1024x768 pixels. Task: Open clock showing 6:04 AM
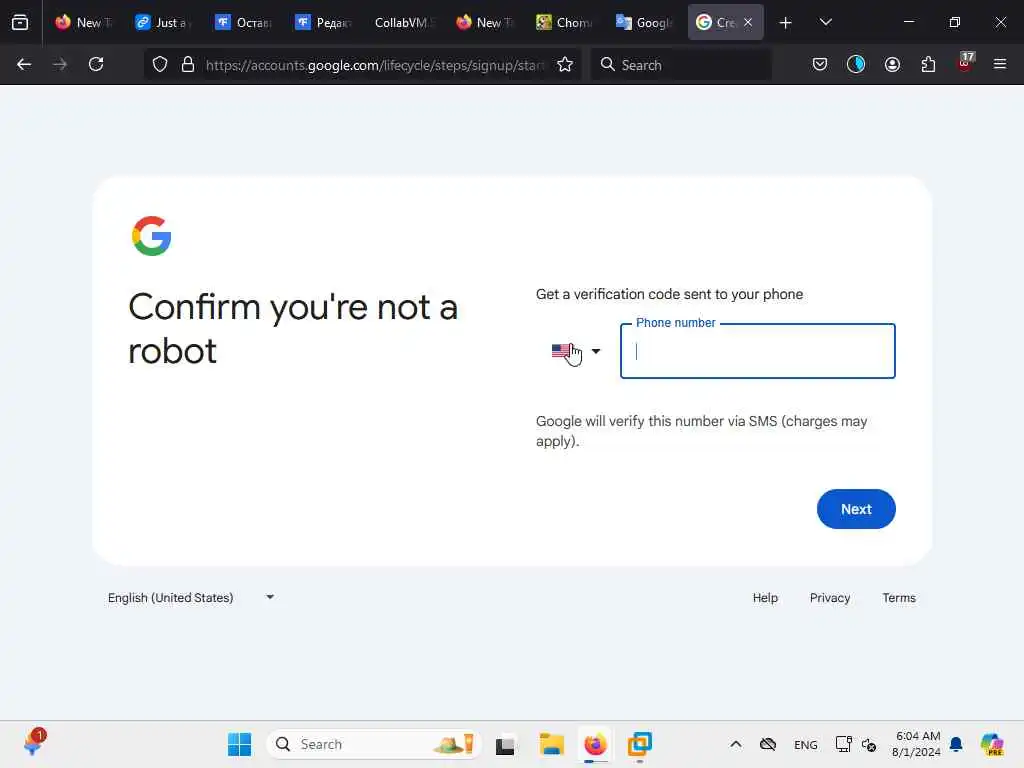coord(916,744)
